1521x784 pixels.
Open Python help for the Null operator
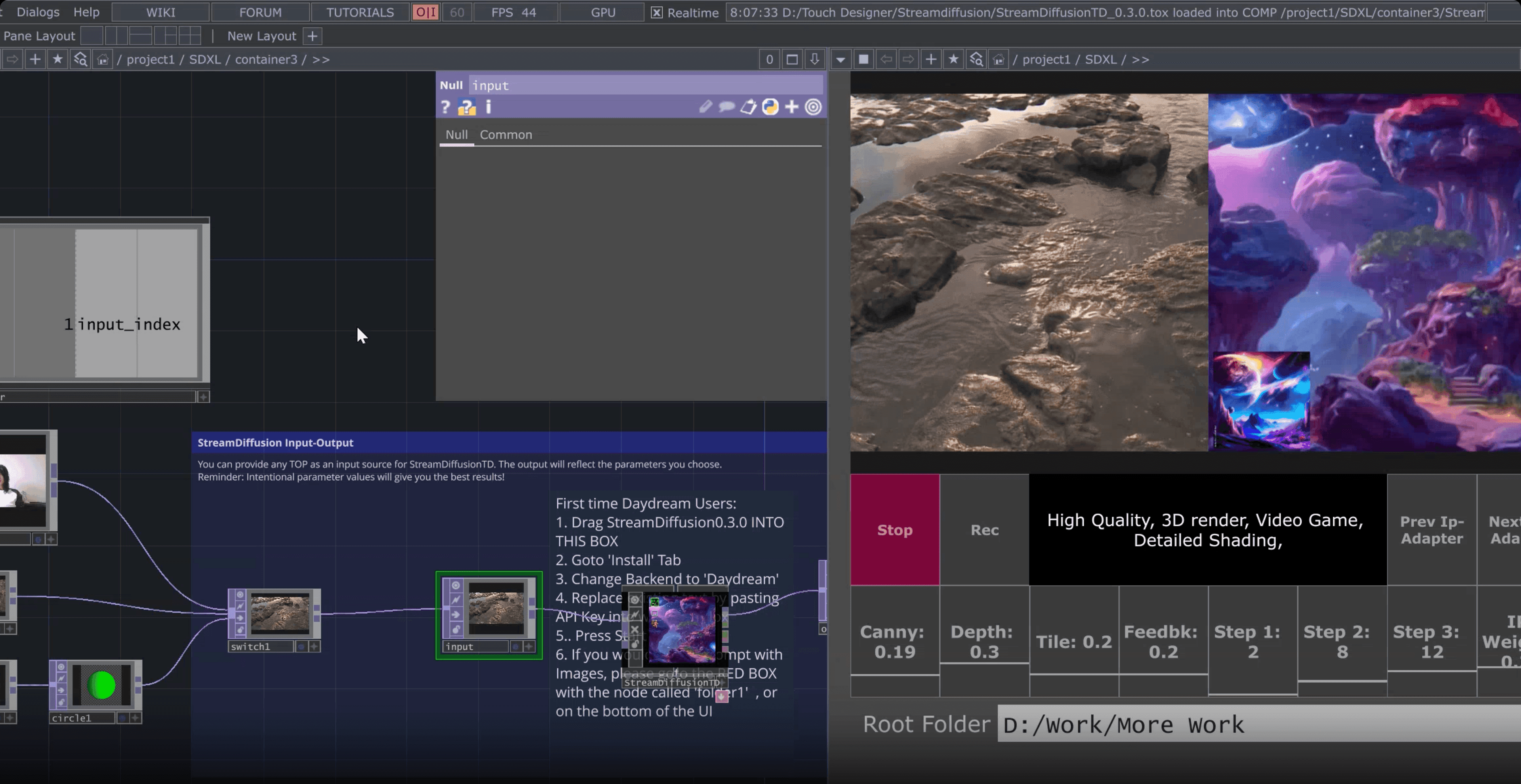pos(467,107)
